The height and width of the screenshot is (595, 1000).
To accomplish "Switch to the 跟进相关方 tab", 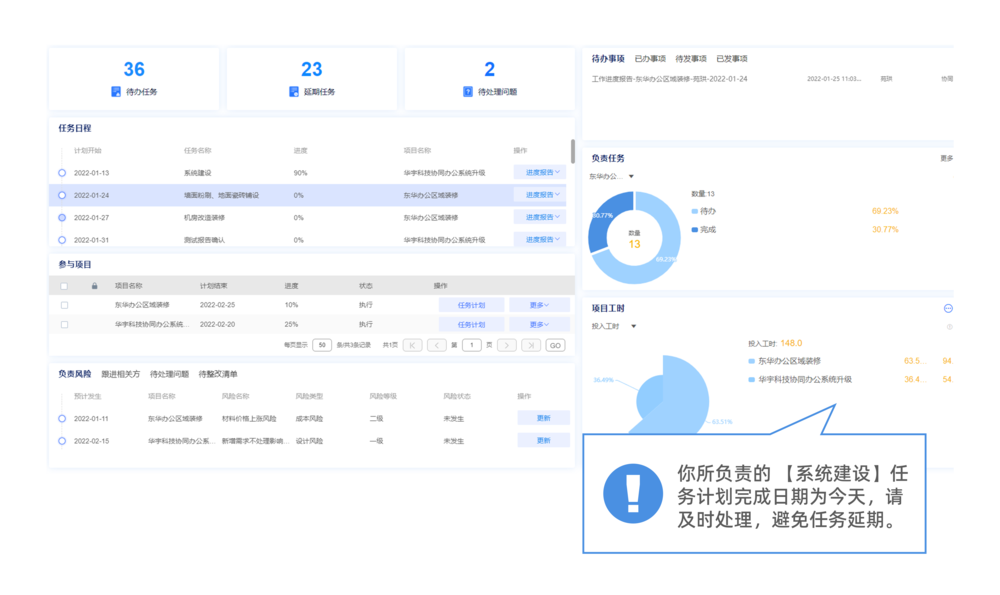I will click(121, 374).
